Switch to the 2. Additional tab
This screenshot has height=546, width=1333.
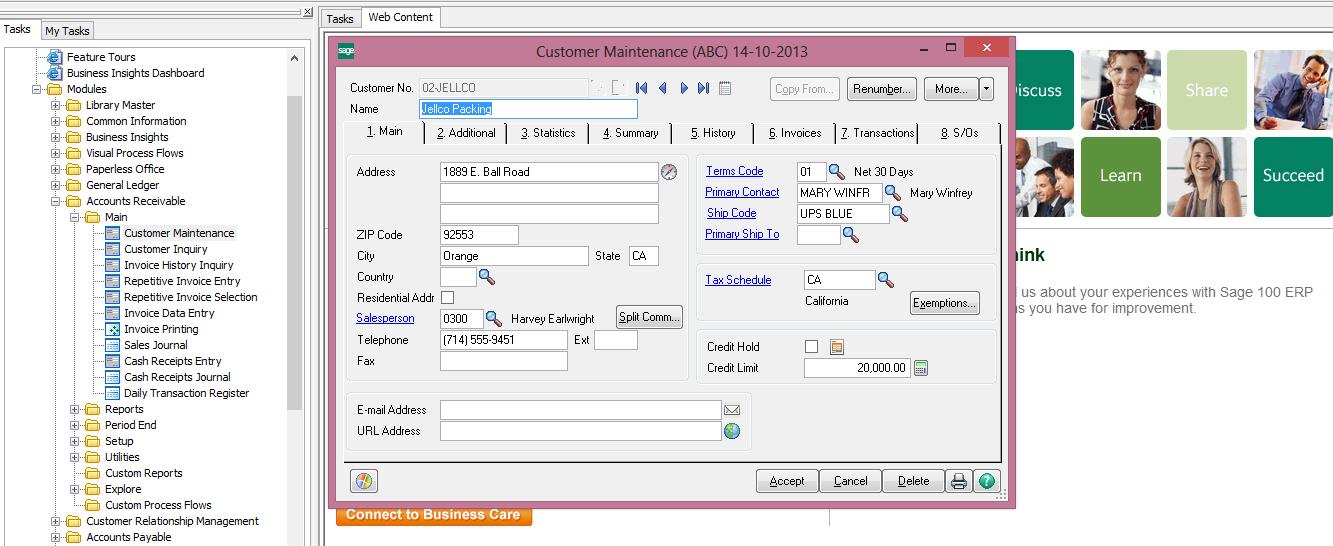click(465, 133)
